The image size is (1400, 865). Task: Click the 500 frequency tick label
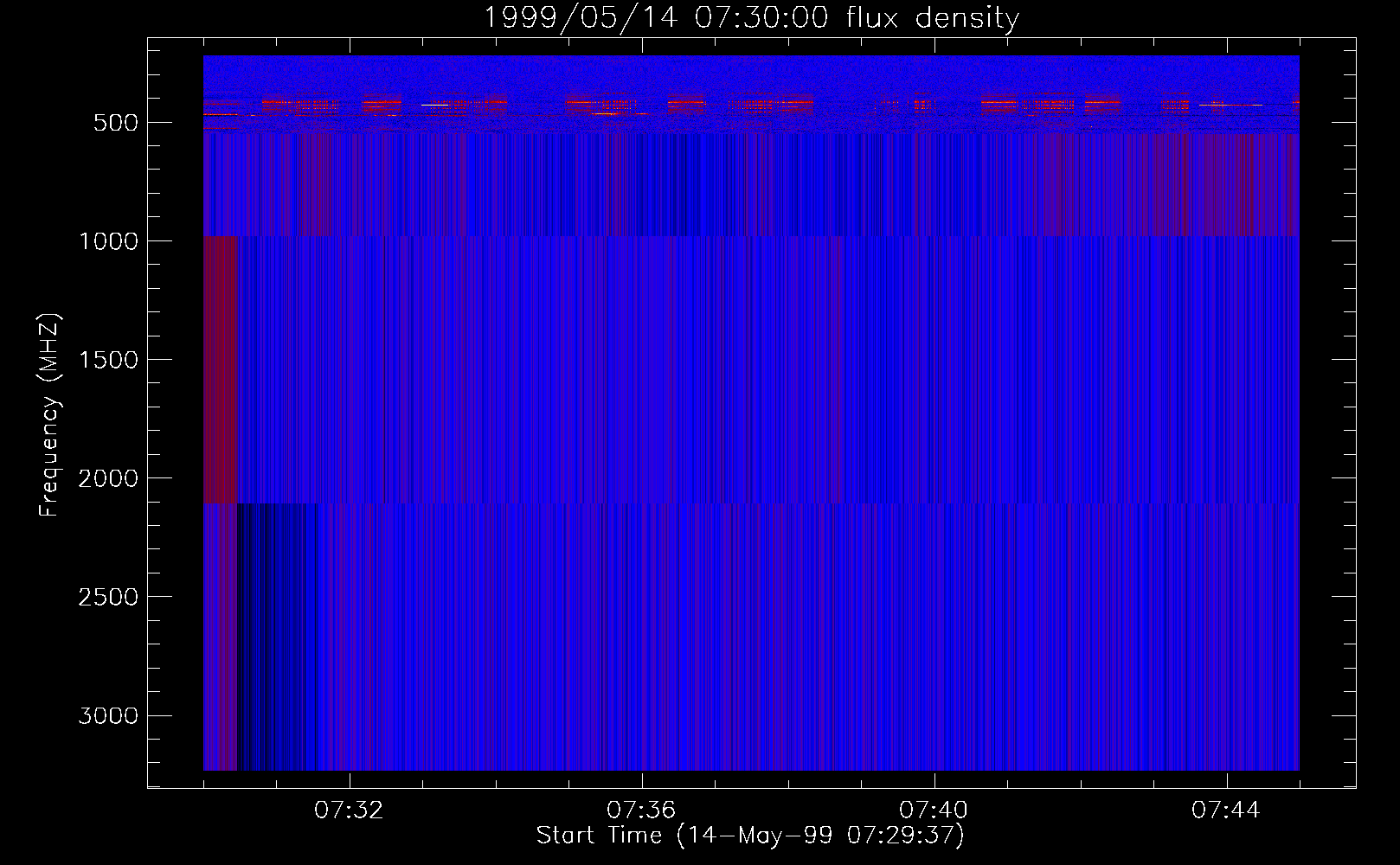pyautogui.click(x=116, y=123)
